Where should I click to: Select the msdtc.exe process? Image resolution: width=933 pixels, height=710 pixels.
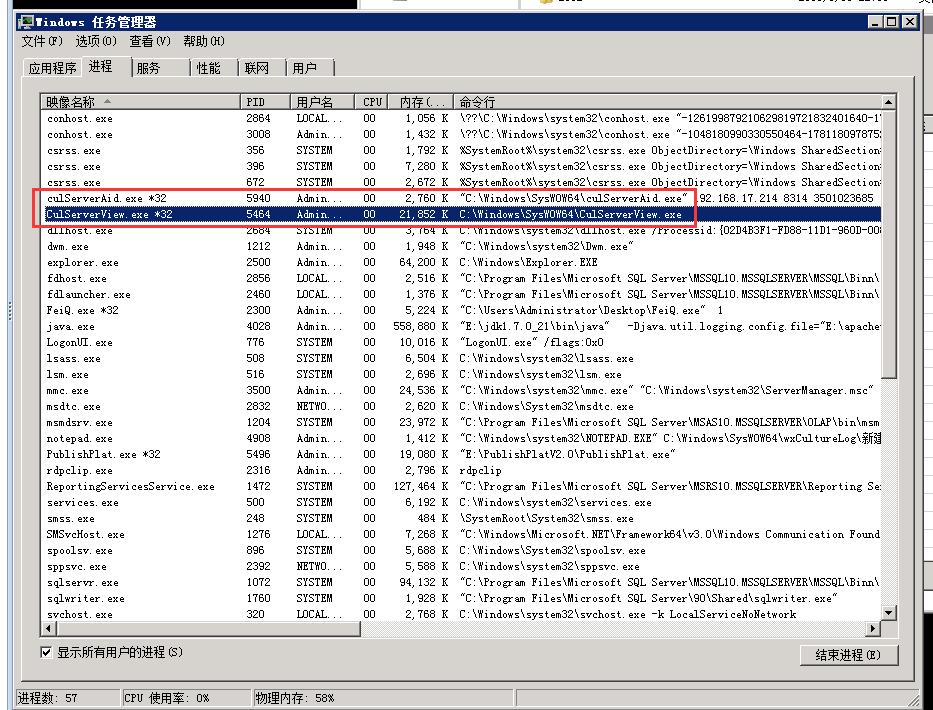[461, 406]
